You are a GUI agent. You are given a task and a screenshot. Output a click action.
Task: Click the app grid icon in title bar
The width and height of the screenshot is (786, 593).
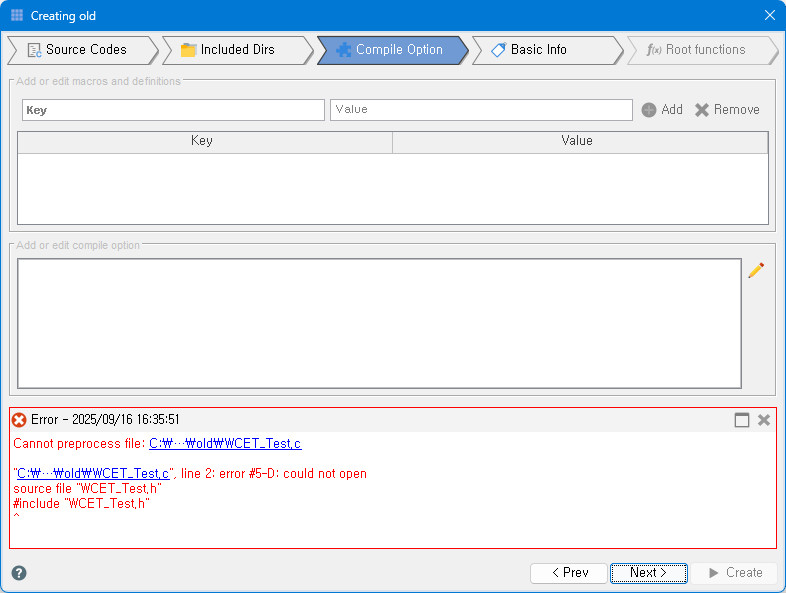[17, 16]
